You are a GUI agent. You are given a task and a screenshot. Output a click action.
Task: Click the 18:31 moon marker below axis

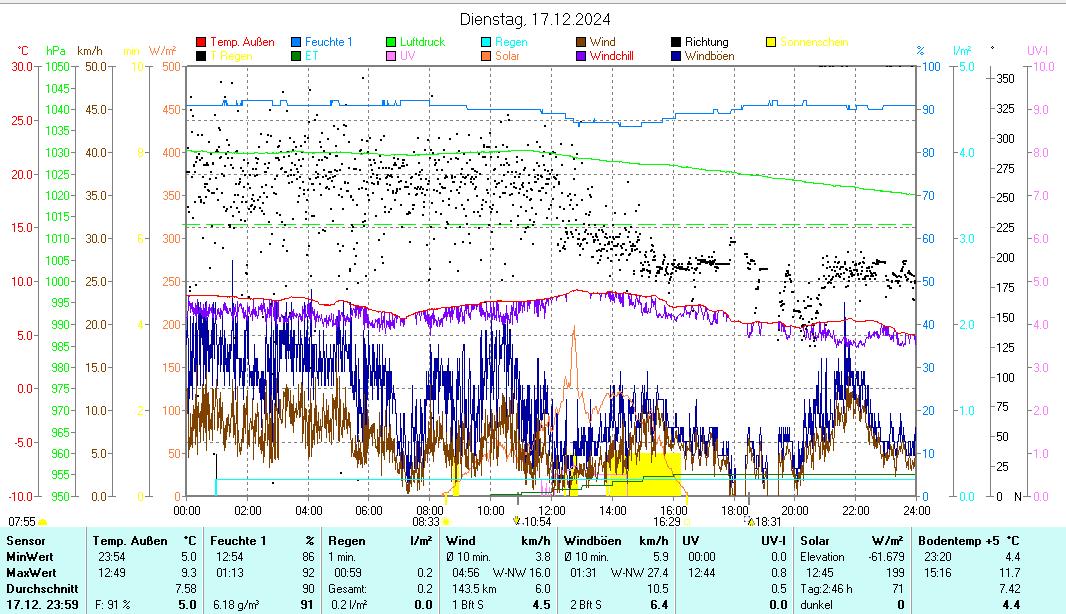(768, 521)
